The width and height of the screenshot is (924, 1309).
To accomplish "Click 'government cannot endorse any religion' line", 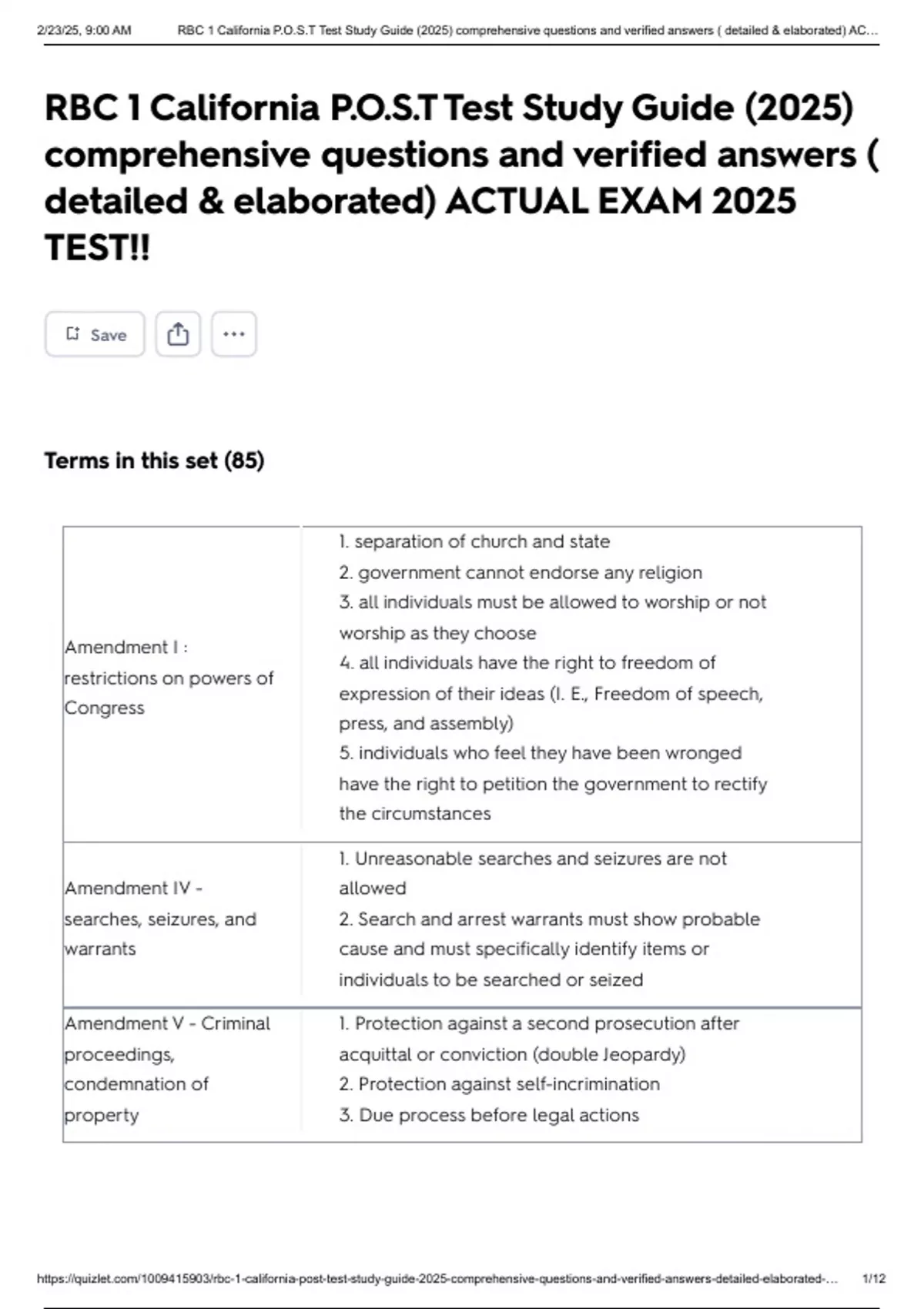I will click(521, 573).
